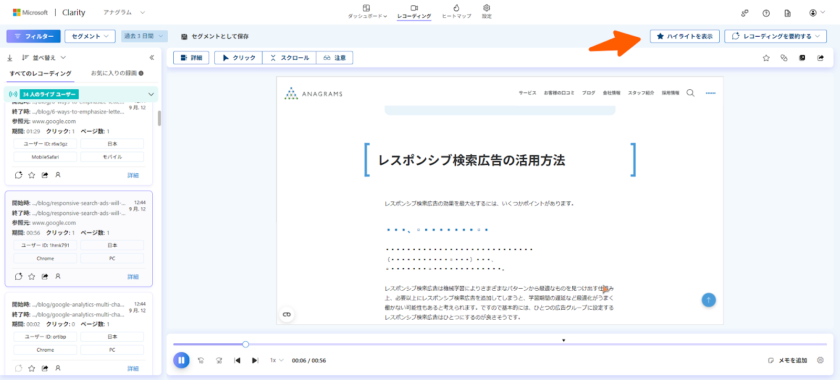Open 詳細 link on MobileSafari recording card
Viewport: 840px width, 380px height.
tap(133, 175)
